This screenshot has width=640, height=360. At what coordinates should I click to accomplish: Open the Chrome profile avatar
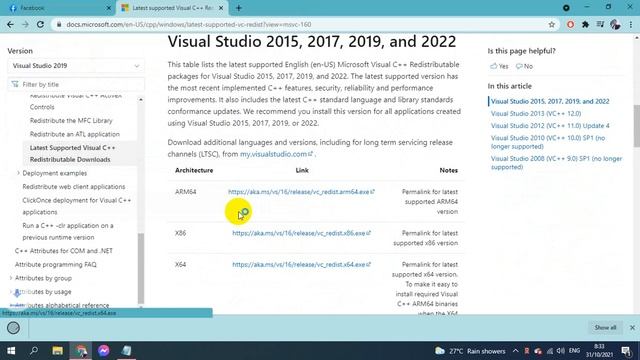point(615,24)
